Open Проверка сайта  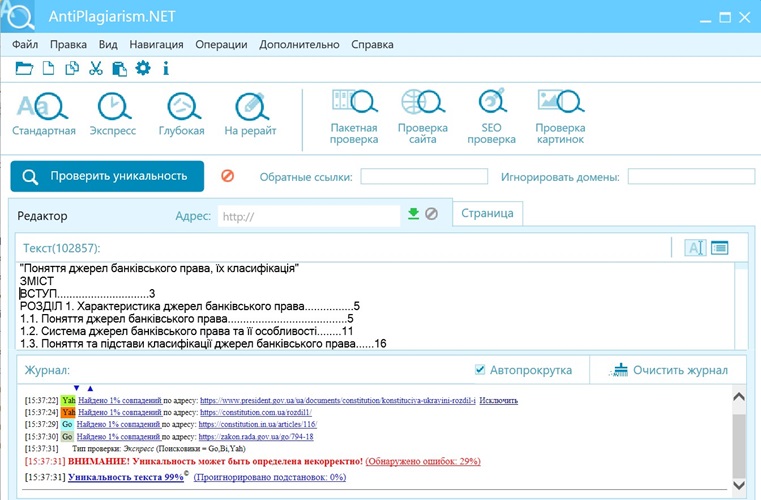pyautogui.click(x=423, y=117)
